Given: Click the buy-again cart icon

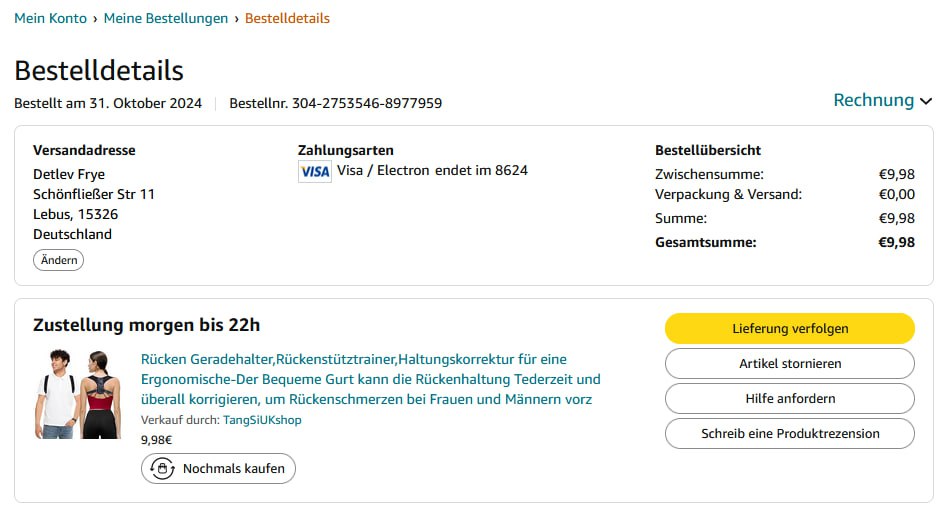Looking at the screenshot, I should [161, 468].
